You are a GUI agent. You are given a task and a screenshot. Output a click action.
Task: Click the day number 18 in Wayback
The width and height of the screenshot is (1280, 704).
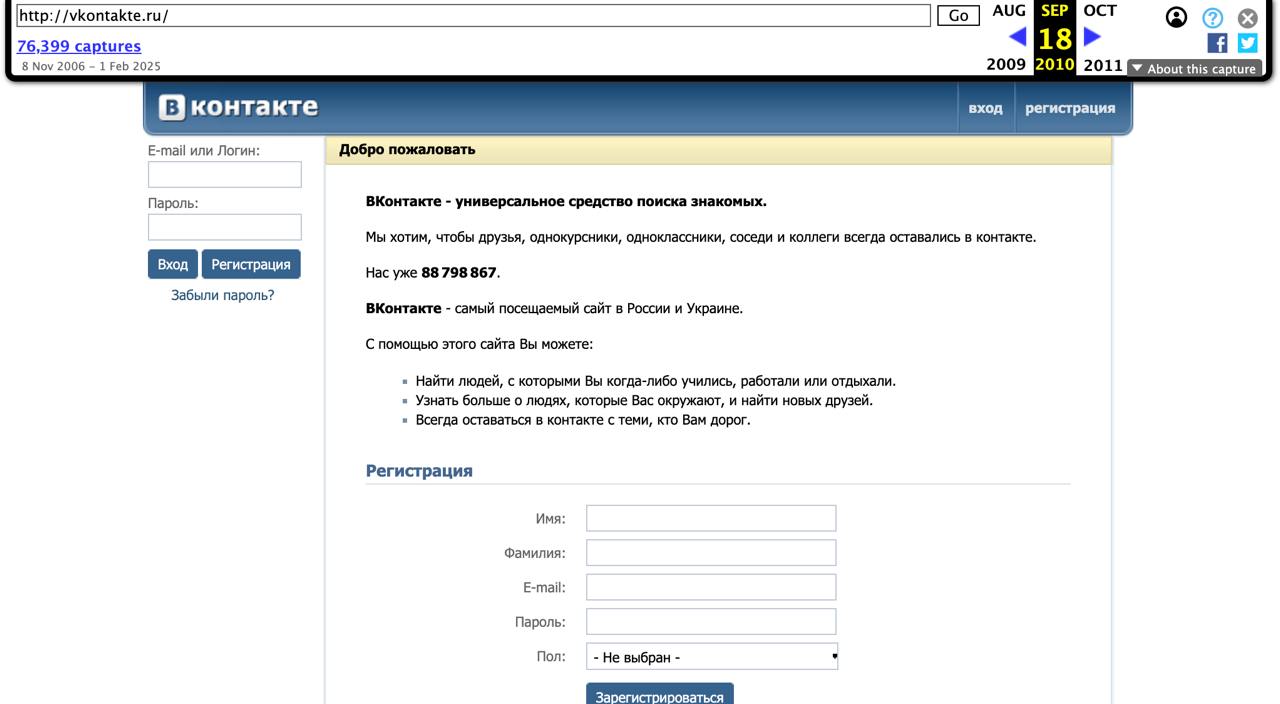[1055, 39]
